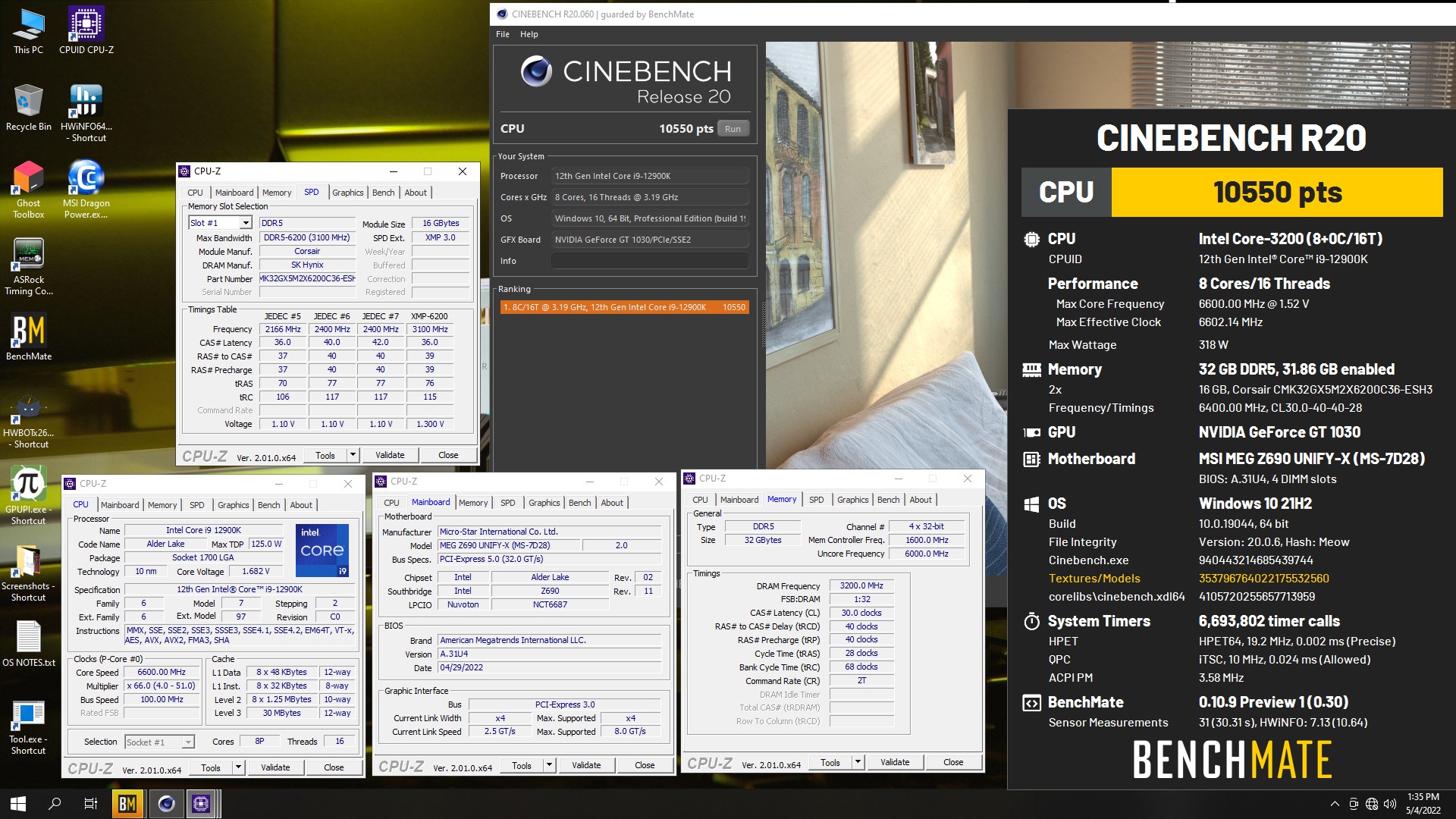This screenshot has height=819, width=1456.
Task: Click Close button in Memory CPU-Z window
Action: (953, 762)
